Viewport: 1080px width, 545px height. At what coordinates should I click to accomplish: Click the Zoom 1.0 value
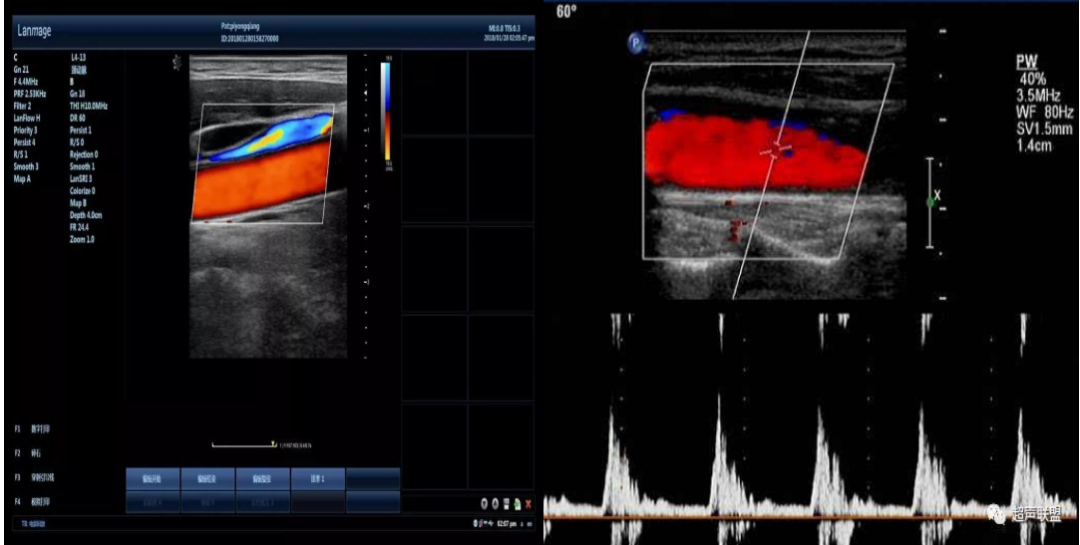pos(83,239)
